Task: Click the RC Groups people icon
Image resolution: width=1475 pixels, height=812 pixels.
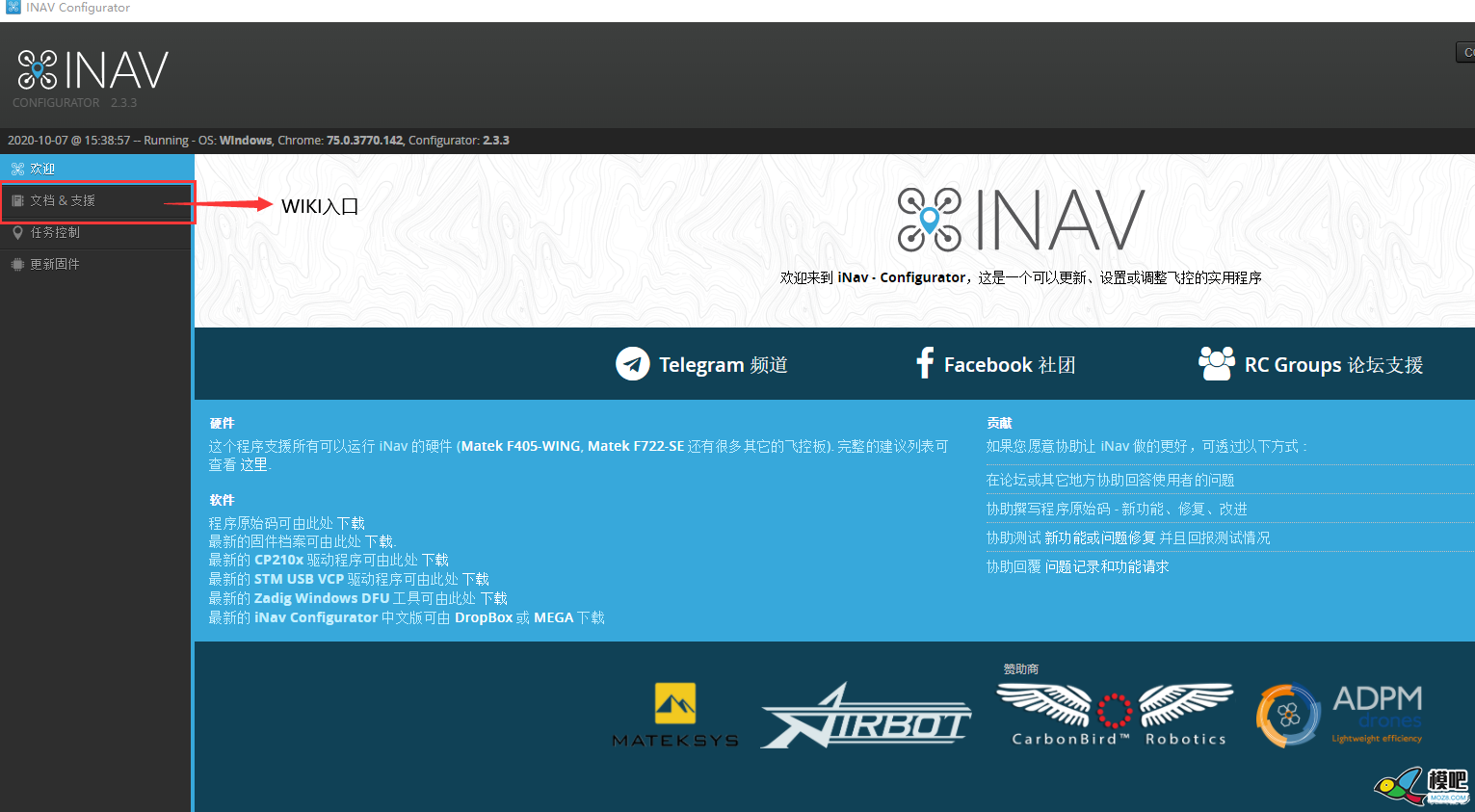Action: pyautogui.click(x=1216, y=363)
